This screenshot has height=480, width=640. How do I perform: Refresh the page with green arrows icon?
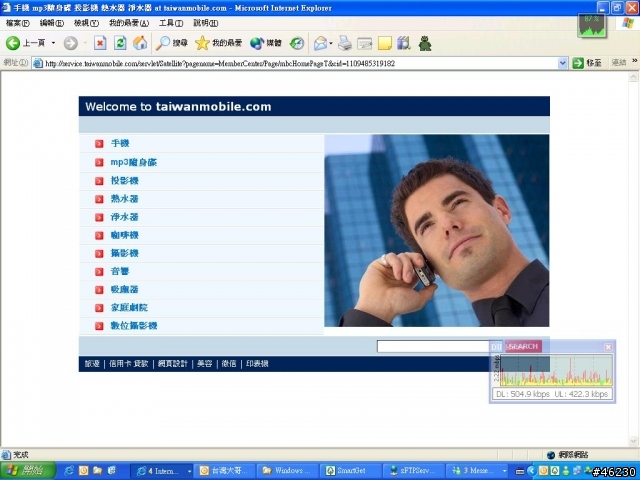(120, 43)
